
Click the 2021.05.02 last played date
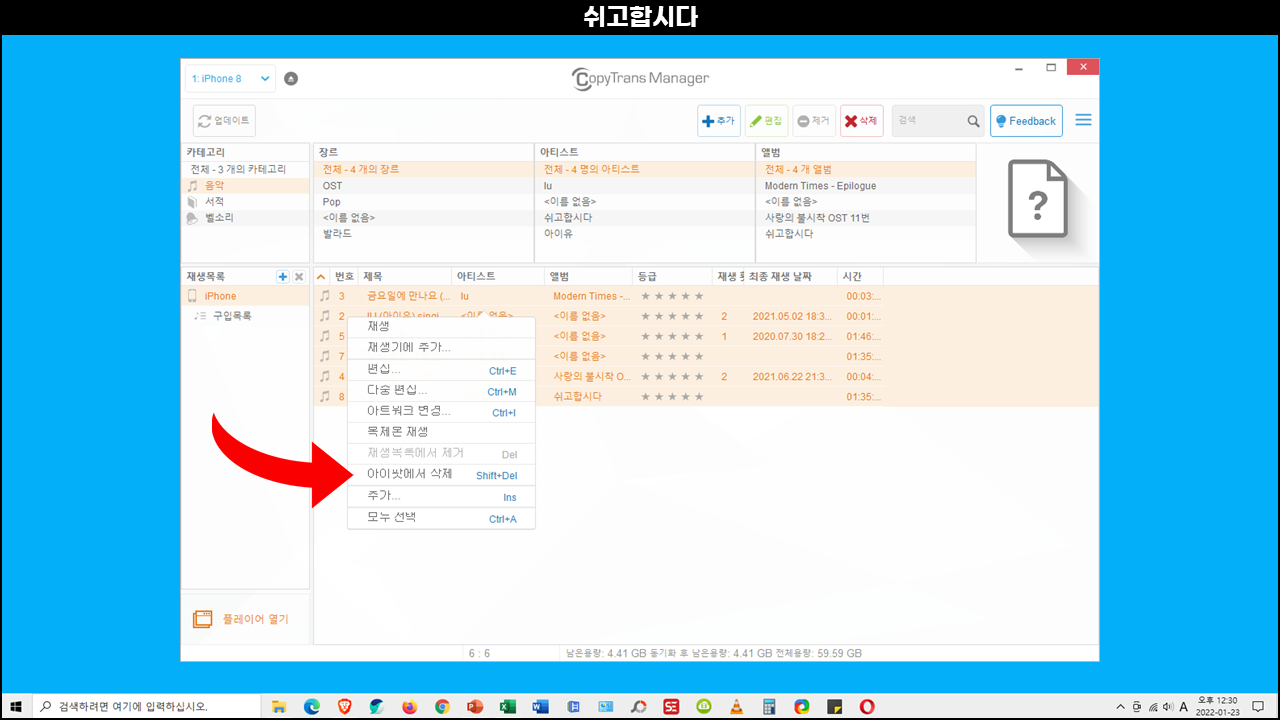(x=792, y=316)
